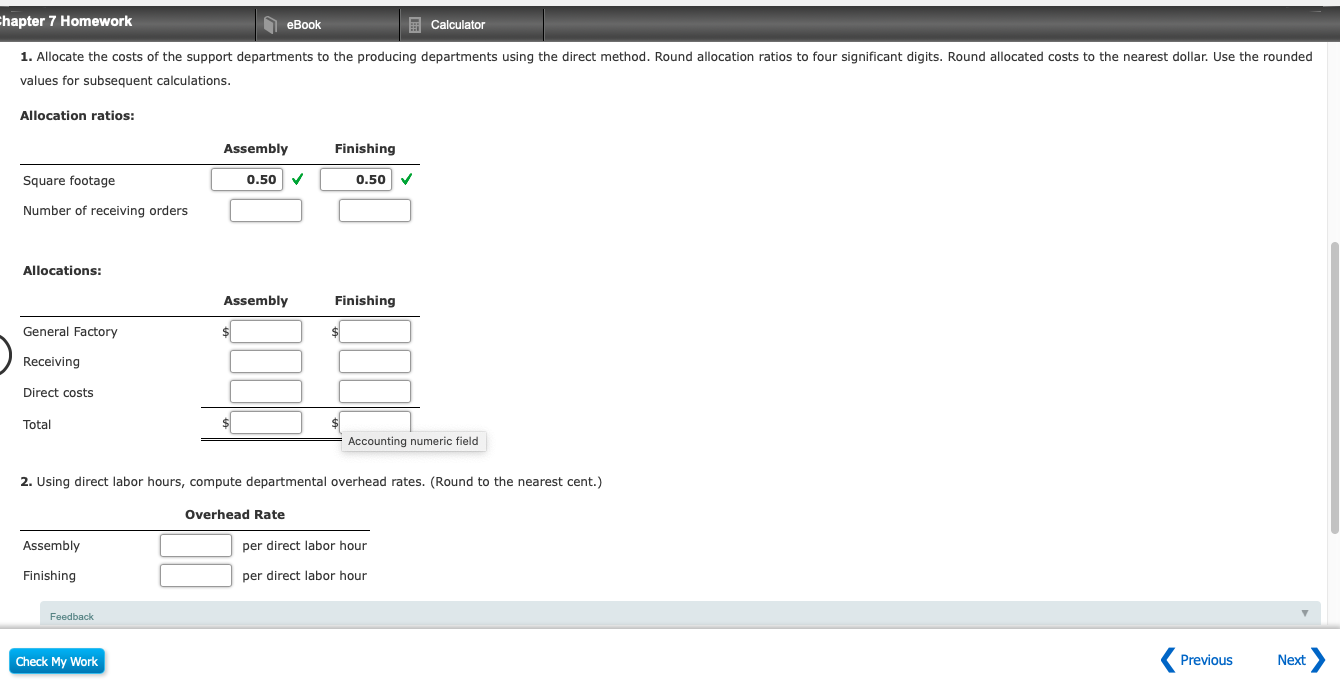The width and height of the screenshot is (1340, 683).
Task: Click General Factory Finishing allocation field
Action: tap(375, 331)
